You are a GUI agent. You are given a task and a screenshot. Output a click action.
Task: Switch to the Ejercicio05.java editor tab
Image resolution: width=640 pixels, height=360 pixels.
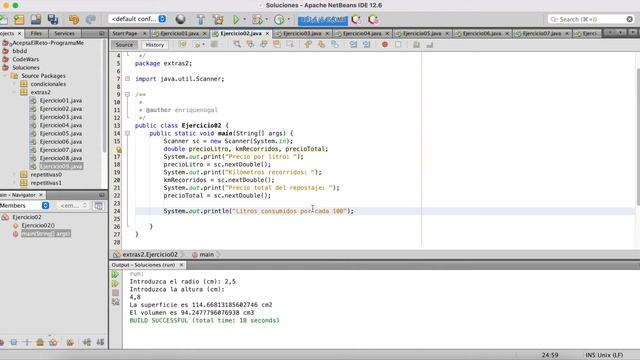[422, 33]
